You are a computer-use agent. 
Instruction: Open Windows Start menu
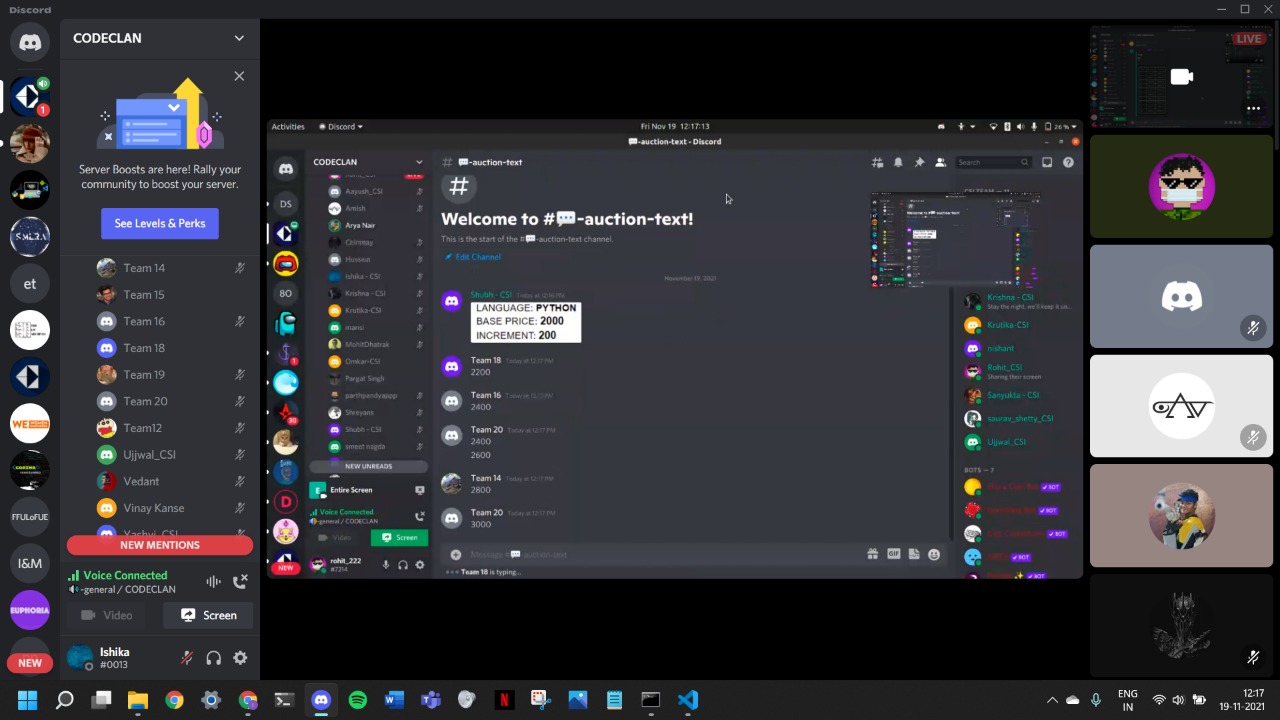27,700
